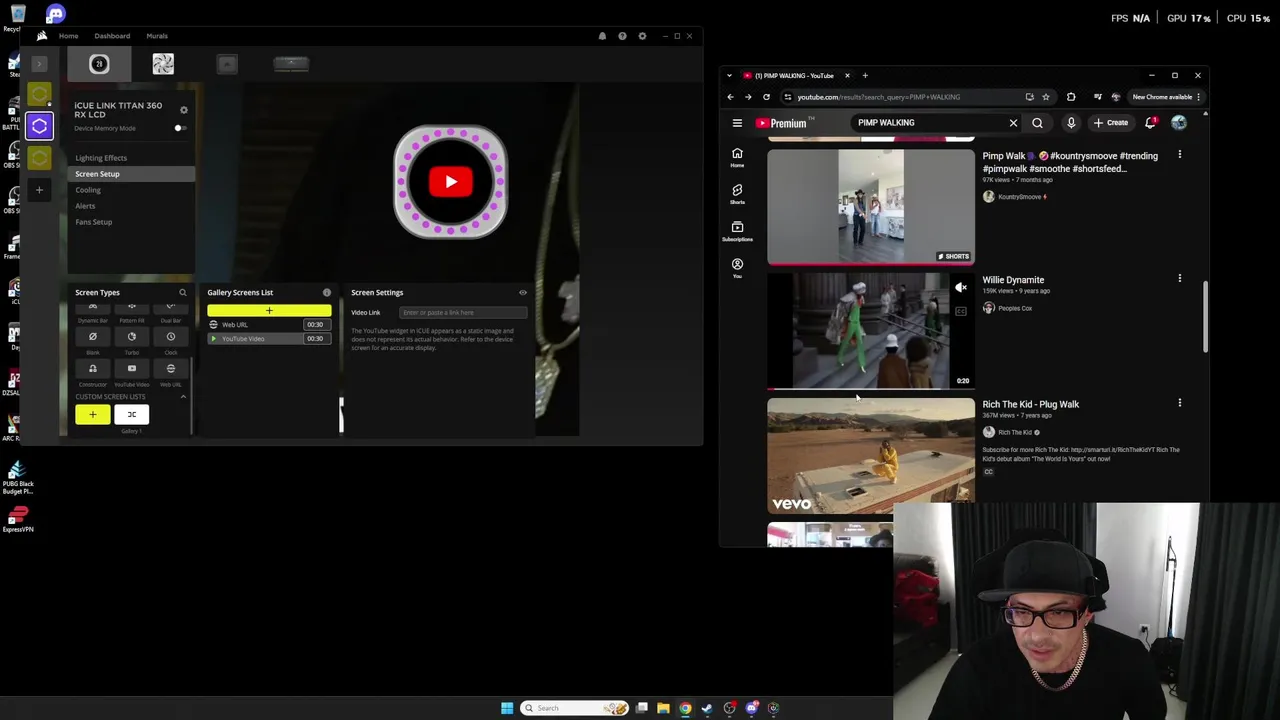Search Screen Types with magnifier icon

(x=183, y=293)
